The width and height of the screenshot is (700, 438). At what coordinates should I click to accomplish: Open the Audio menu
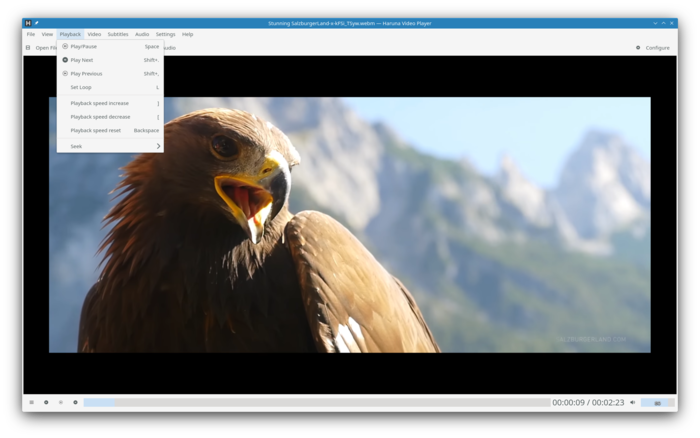point(142,34)
